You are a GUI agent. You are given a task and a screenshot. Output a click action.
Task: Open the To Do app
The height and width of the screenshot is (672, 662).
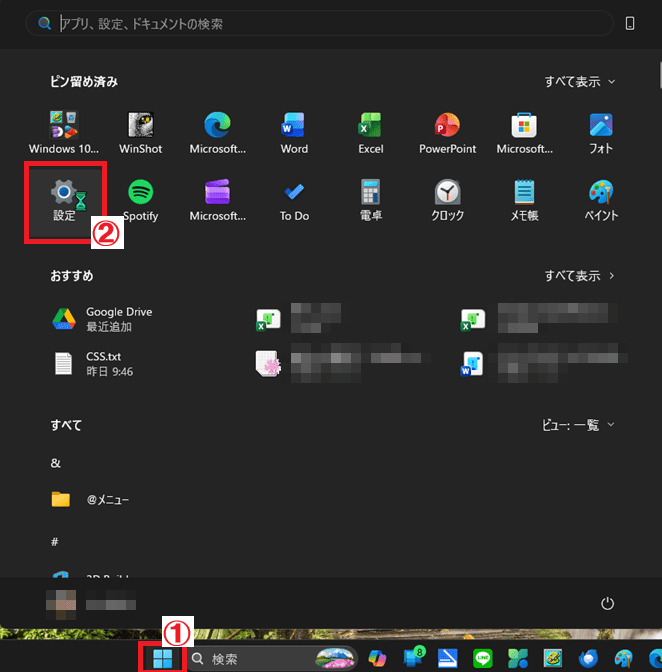click(x=294, y=200)
